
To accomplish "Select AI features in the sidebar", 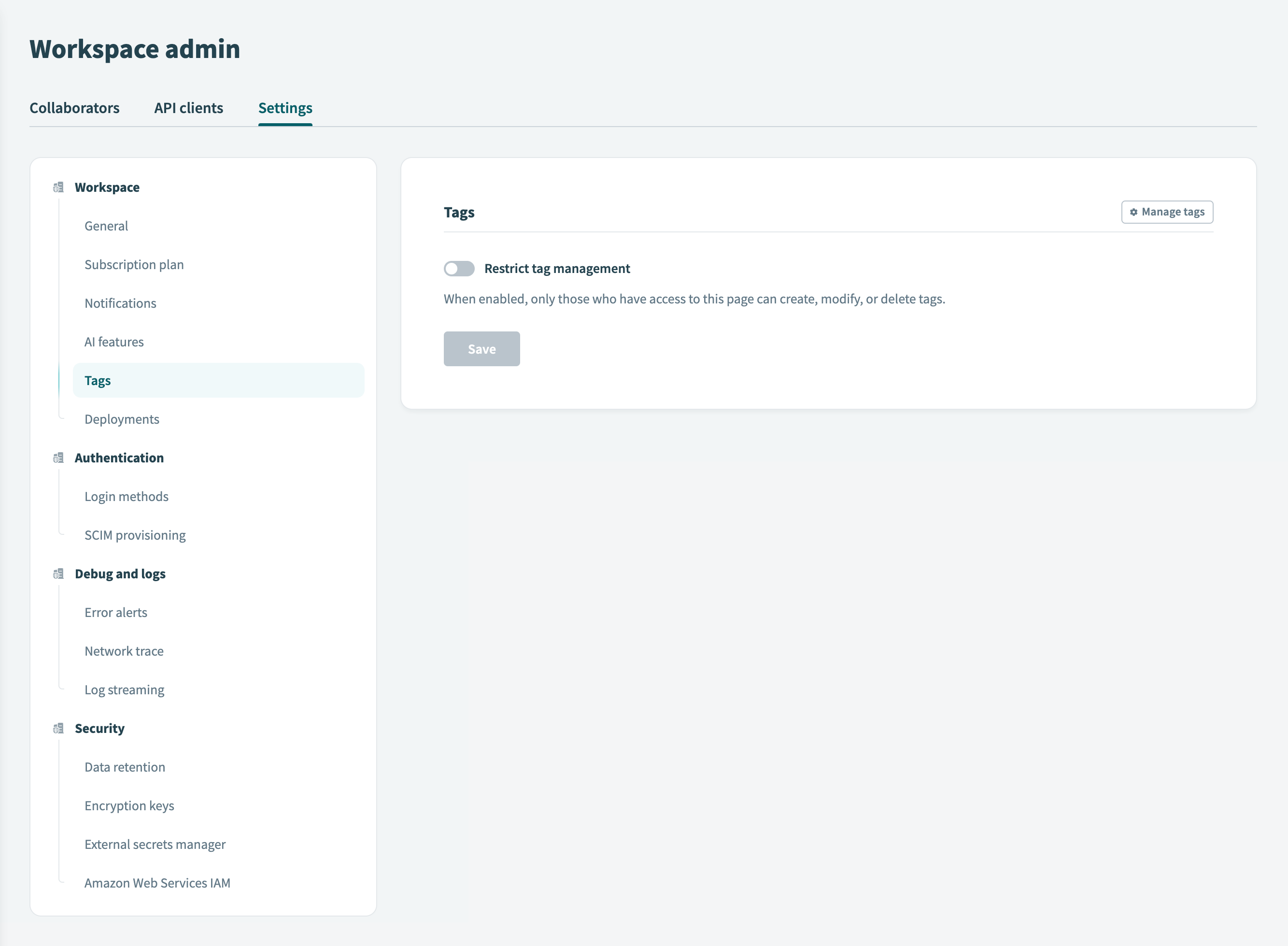I will [114, 341].
